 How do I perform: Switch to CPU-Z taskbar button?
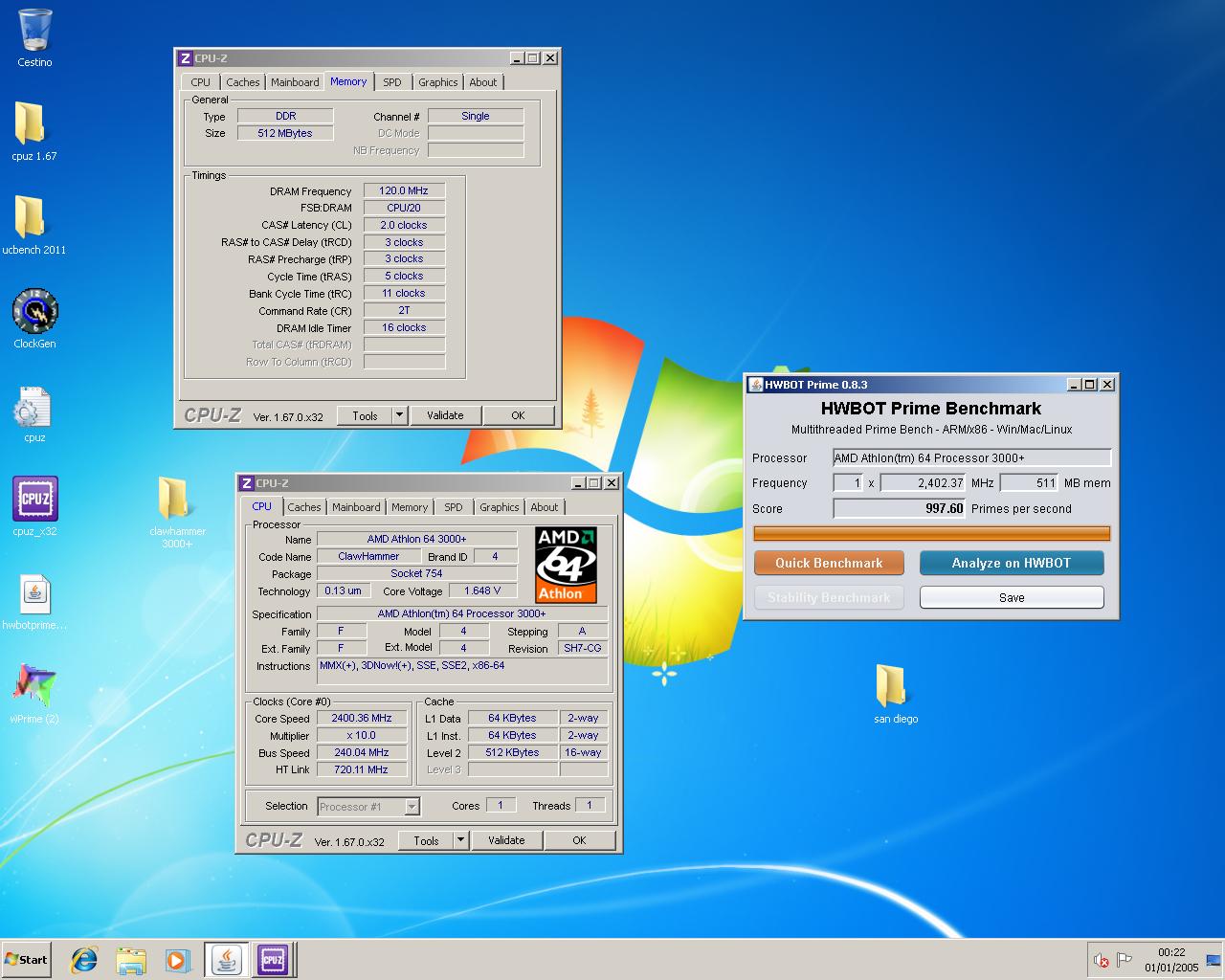[273, 960]
